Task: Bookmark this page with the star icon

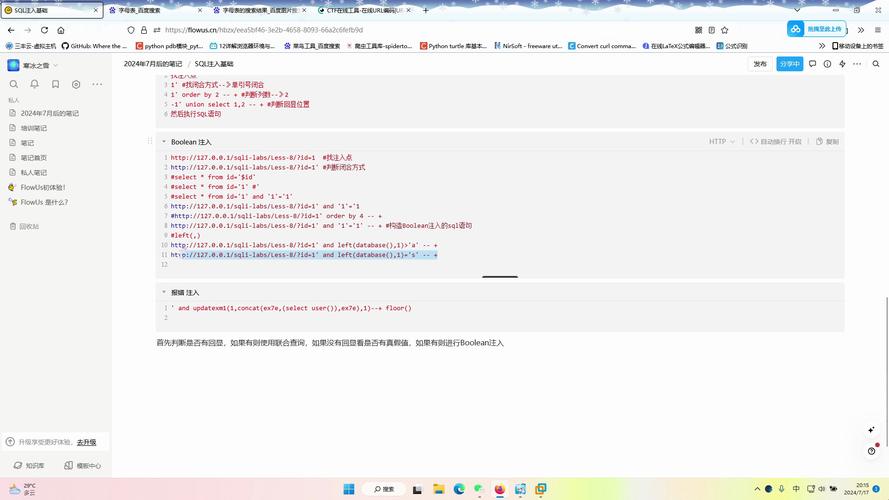Action: (725, 30)
